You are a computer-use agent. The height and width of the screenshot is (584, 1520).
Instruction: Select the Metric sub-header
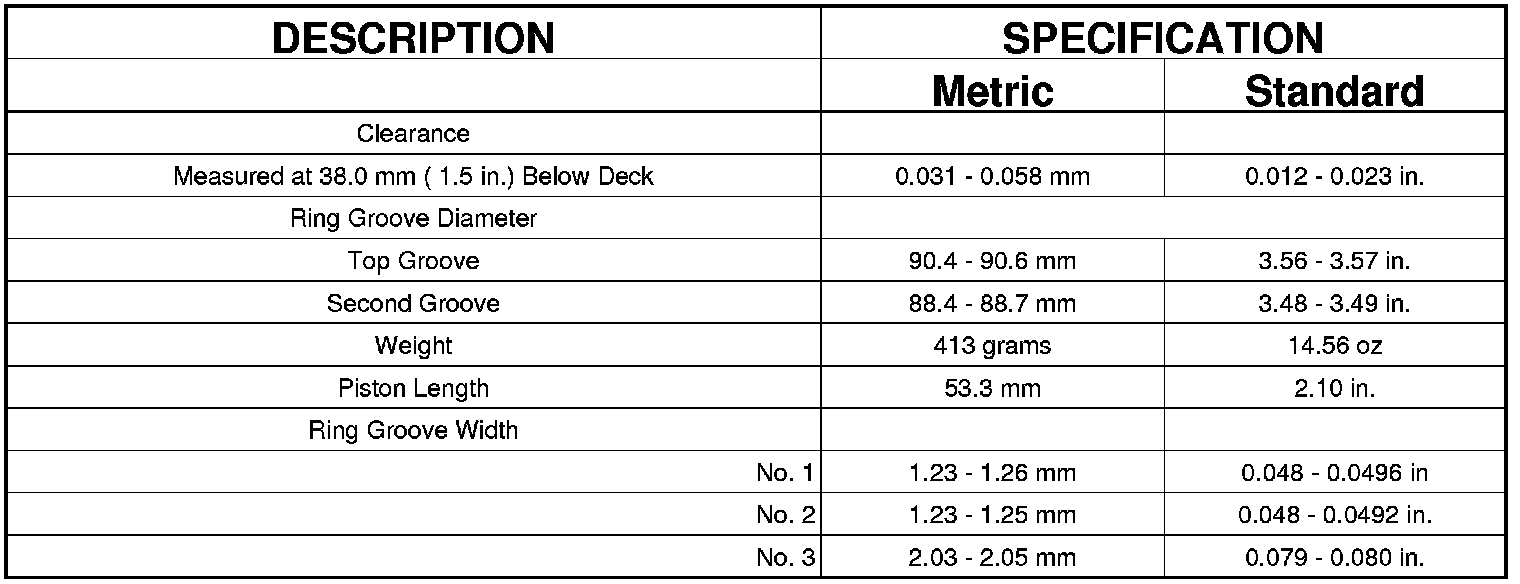click(x=992, y=91)
